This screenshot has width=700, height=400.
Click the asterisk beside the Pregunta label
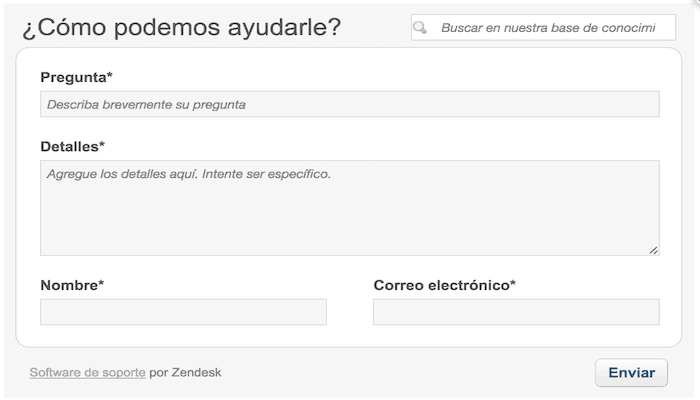pyautogui.click(x=110, y=75)
